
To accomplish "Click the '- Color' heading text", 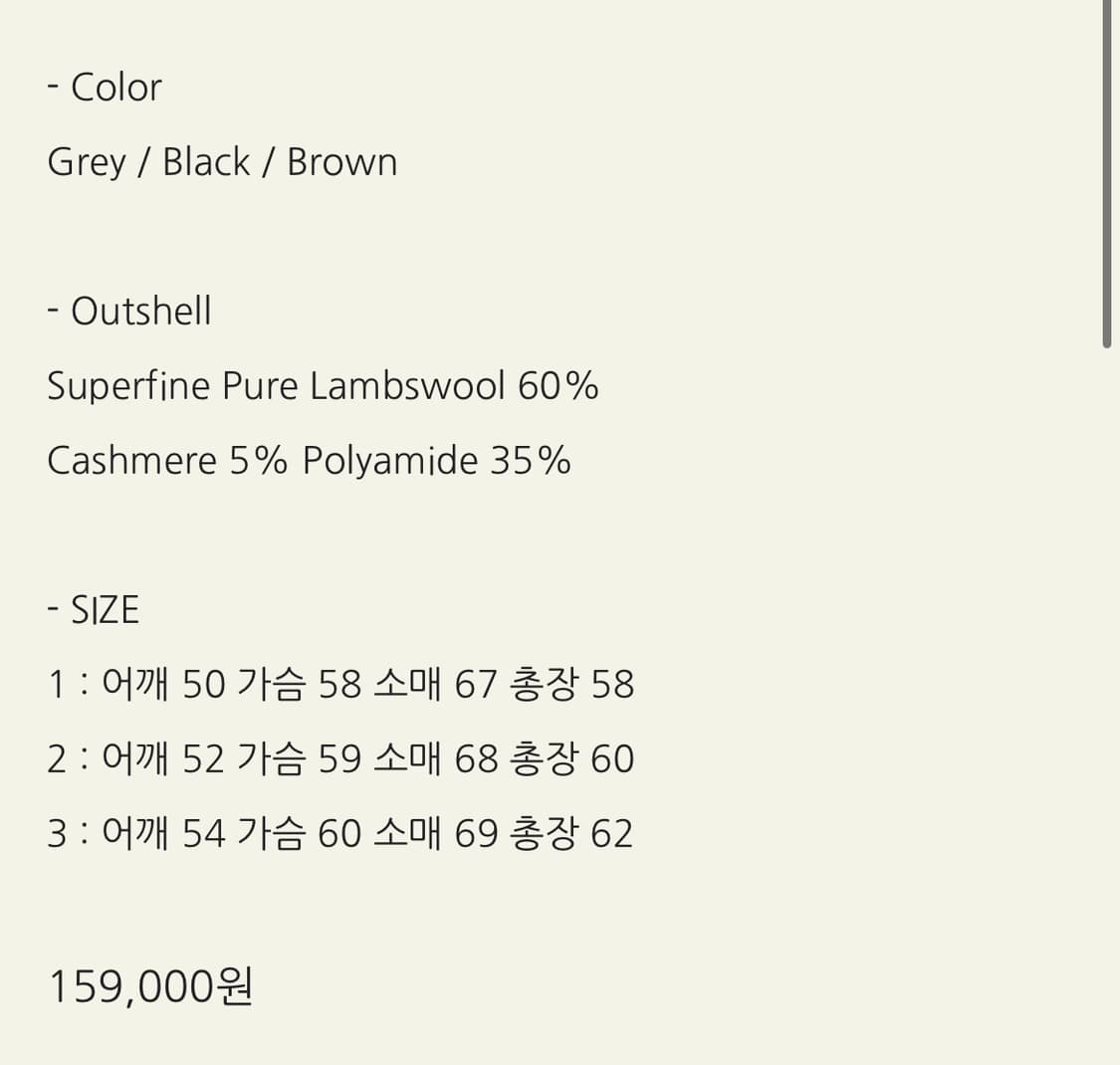I will pos(105,88).
